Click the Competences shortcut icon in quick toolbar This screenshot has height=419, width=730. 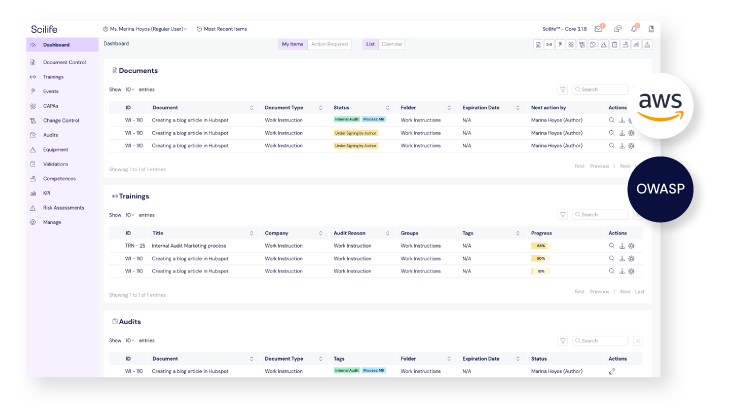pos(625,45)
